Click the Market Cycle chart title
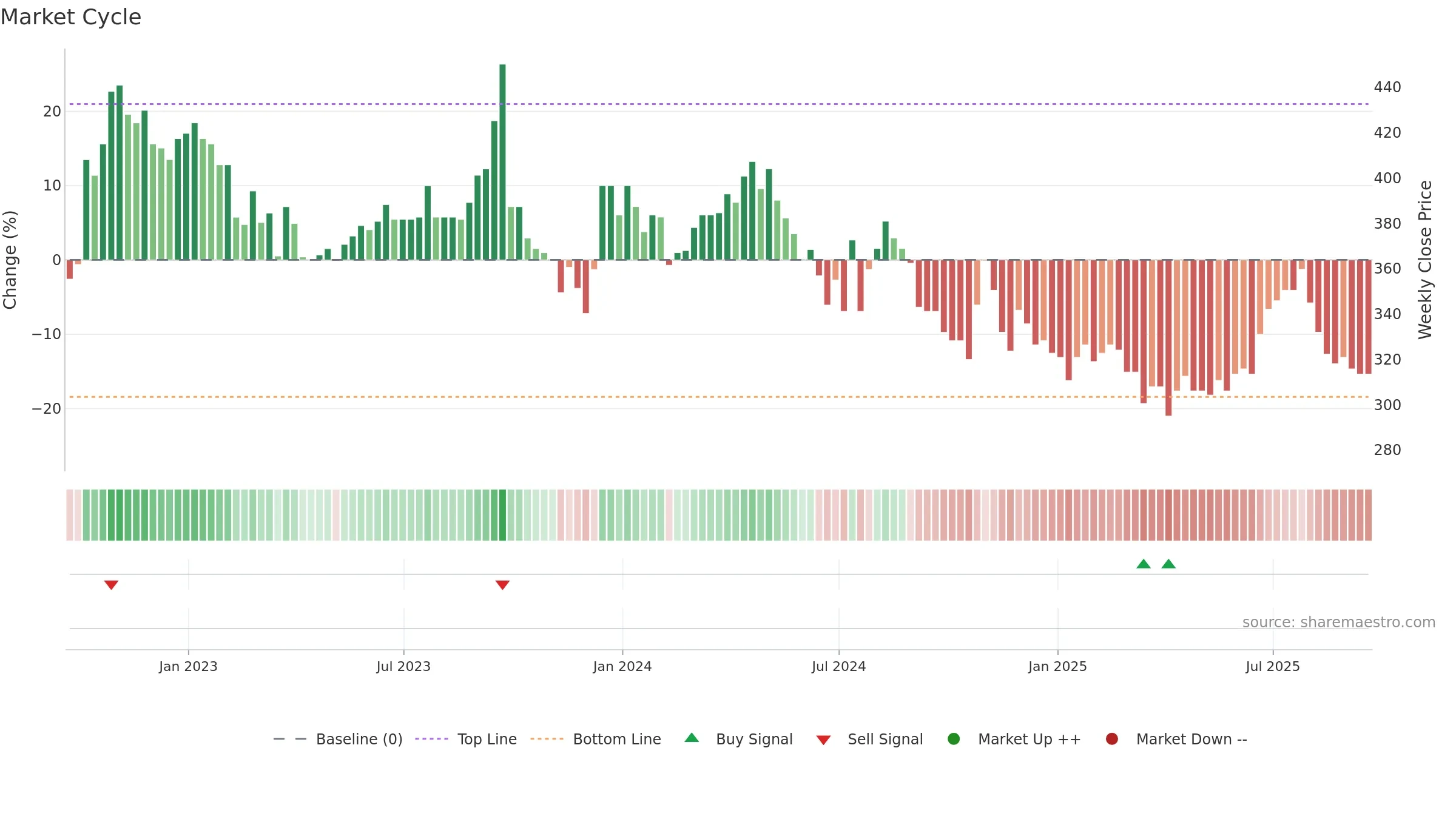Image resolution: width=1456 pixels, height=819 pixels. [x=71, y=17]
